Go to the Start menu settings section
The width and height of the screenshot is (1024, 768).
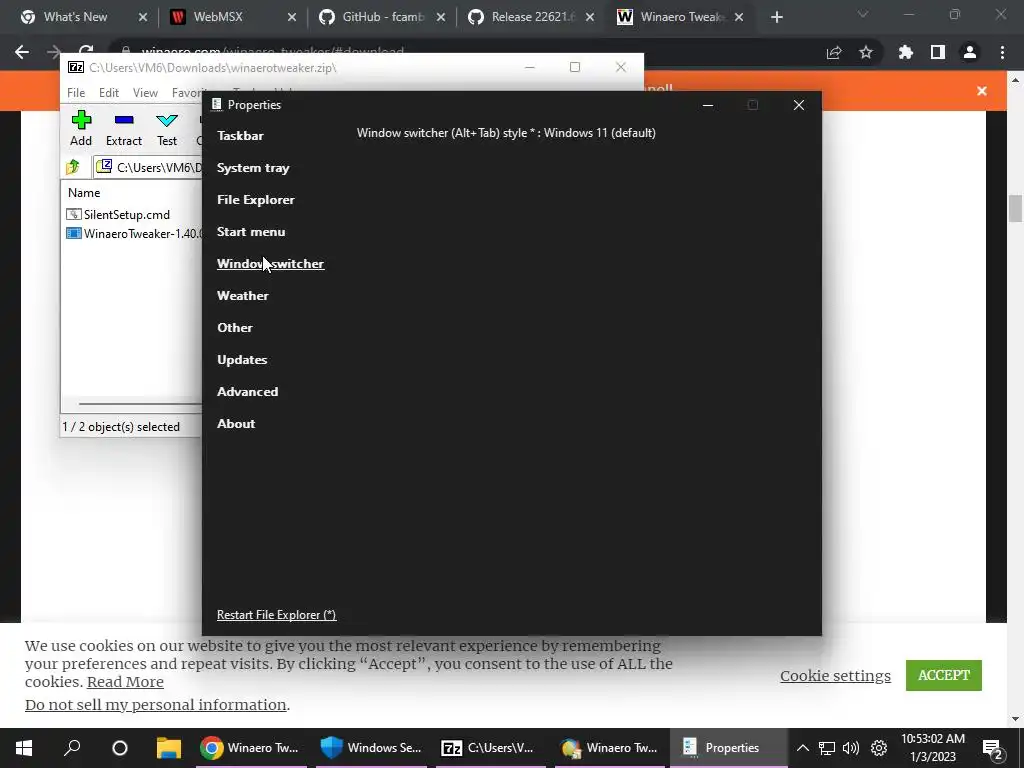(251, 232)
